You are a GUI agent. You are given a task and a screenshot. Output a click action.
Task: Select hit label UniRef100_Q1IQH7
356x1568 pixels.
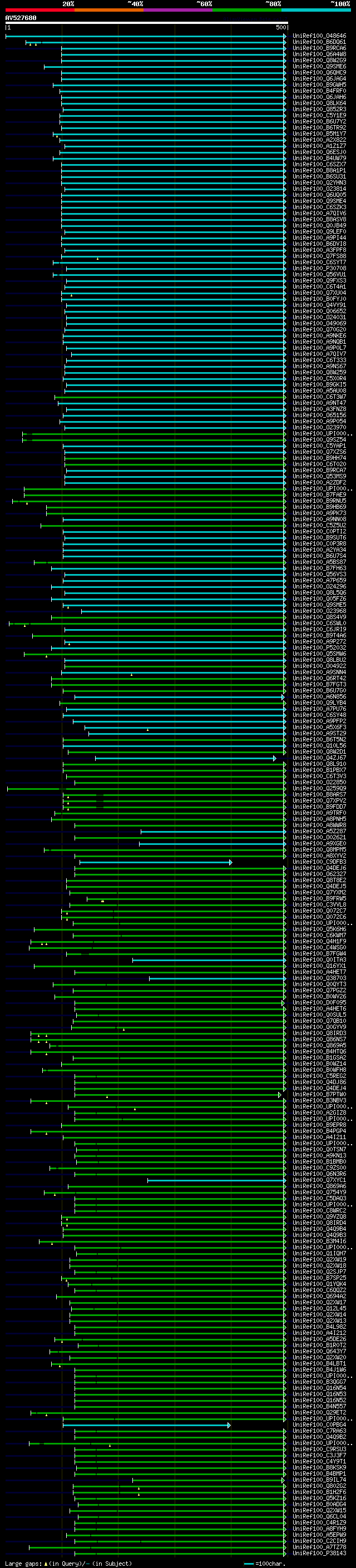tap(319, 1254)
